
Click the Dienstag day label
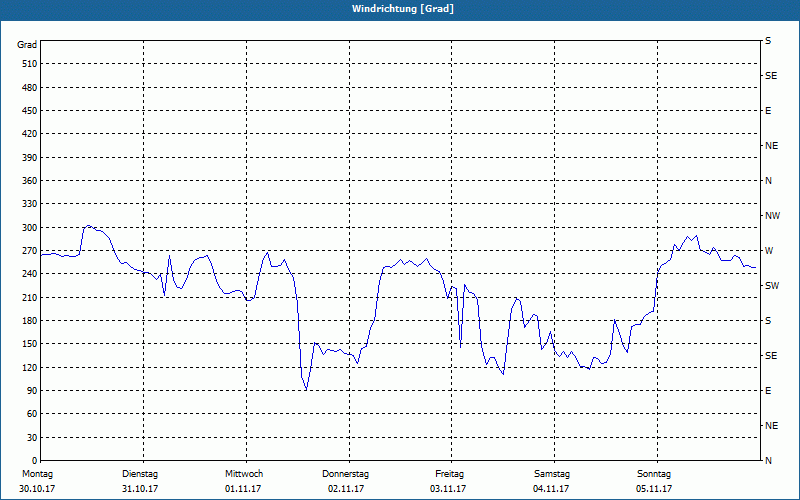(140, 474)
